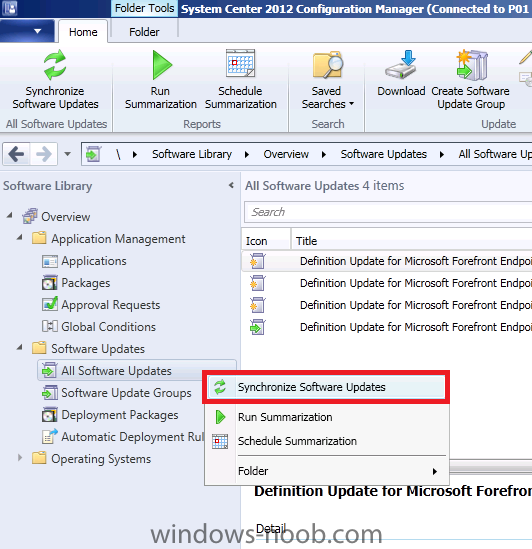Click the Global Conditions node icon
The width and height of the screenshot is (532, 549).
tap(50, 326)
